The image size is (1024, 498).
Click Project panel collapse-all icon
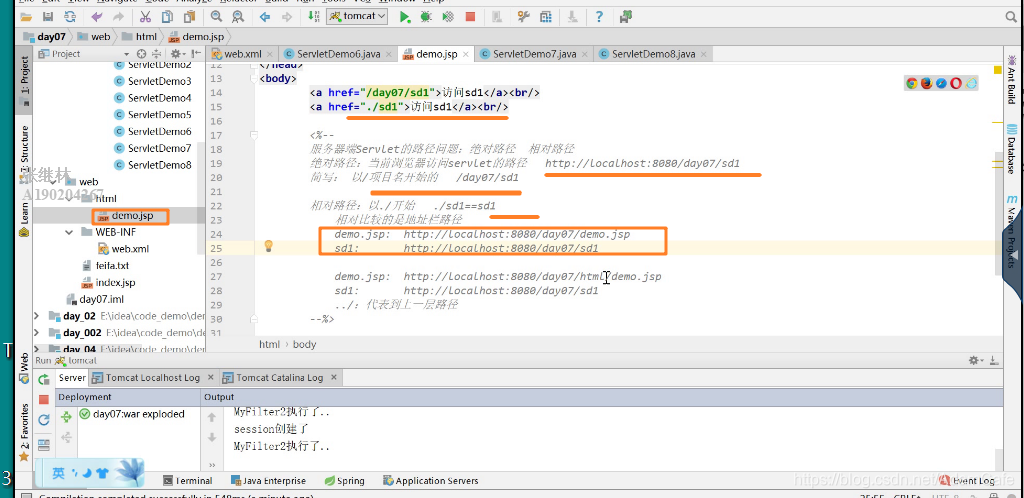[157, 54]
